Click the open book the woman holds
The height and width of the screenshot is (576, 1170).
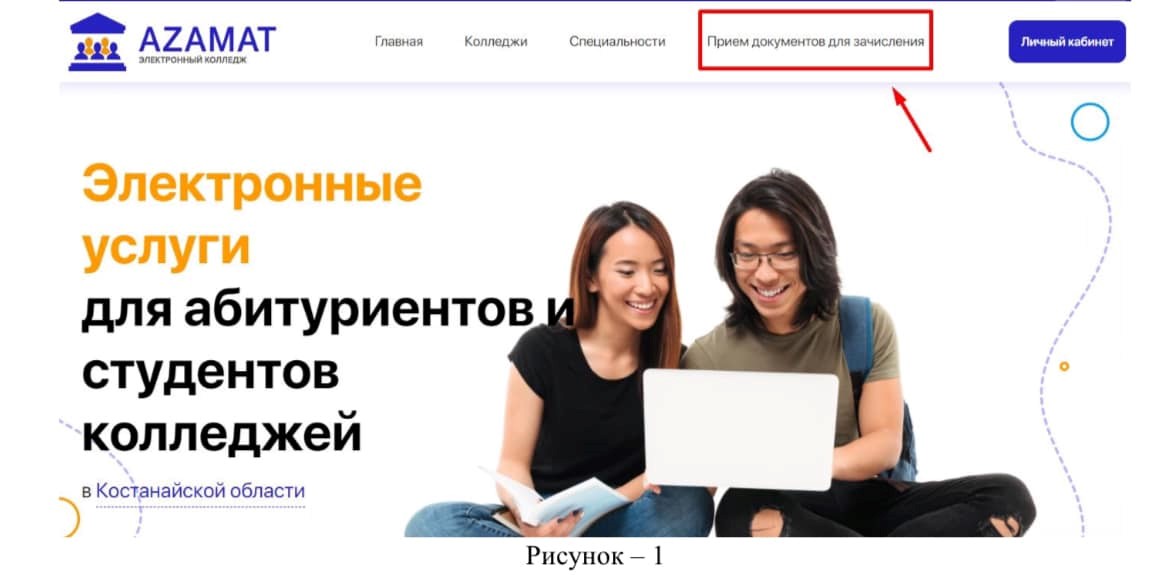coord(554,501)
